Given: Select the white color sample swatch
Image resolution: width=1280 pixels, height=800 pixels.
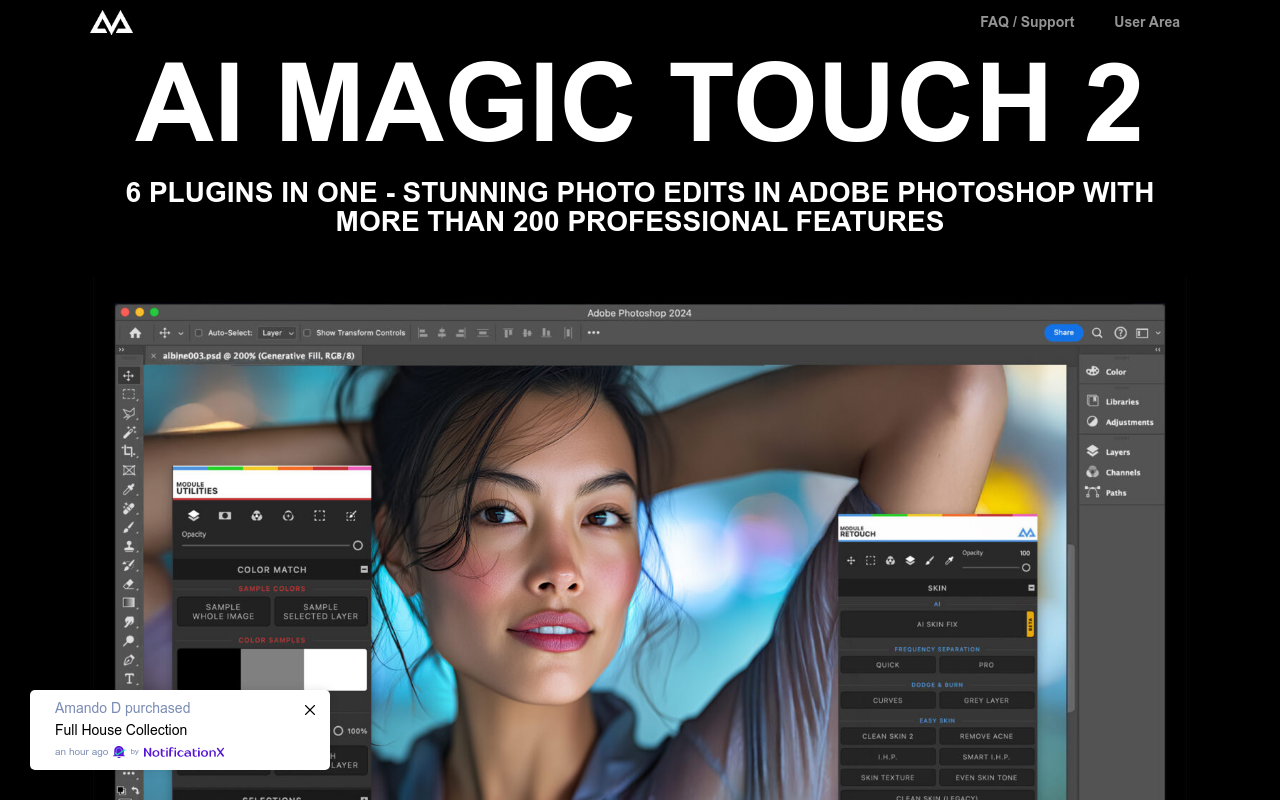Looking at the screenshot, I should (335, 670).
